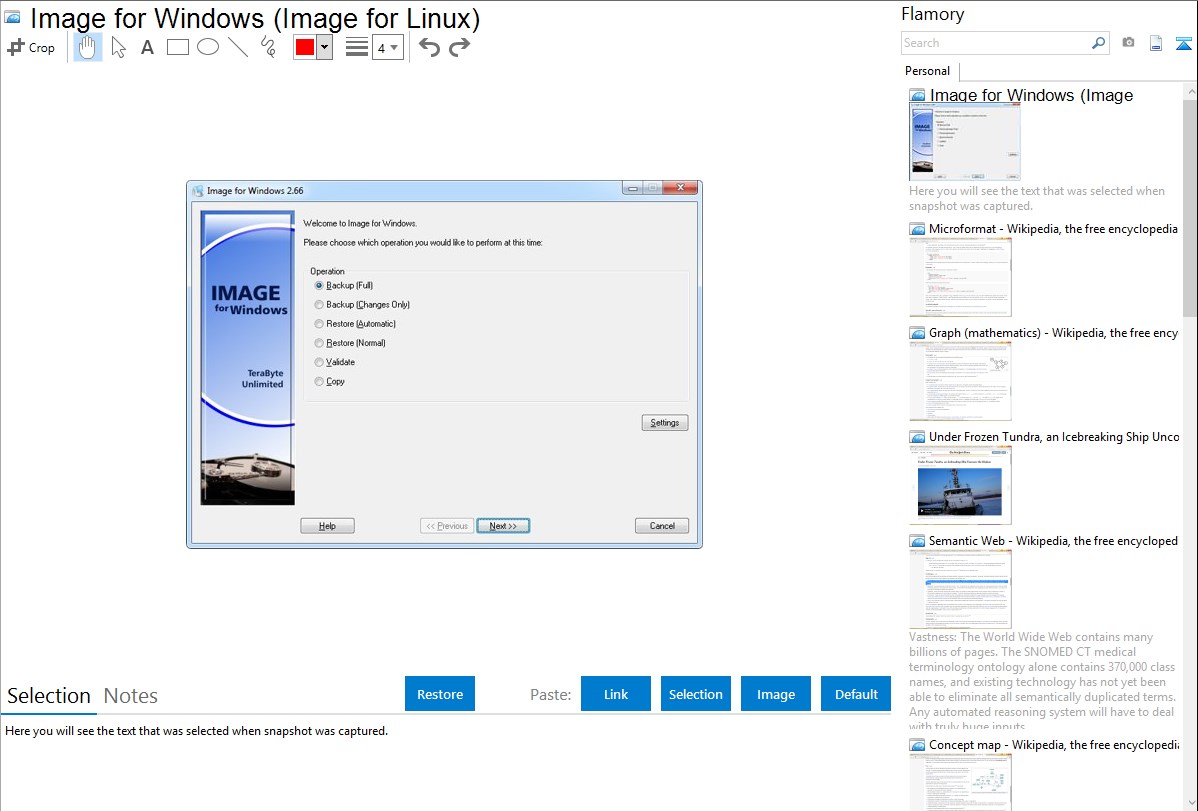Click the icon beside the sidebar Image for Windows title
Image resolution: width=1198 pixels, height=811 pixels.
pyautogui.click(x=917, y=96)
